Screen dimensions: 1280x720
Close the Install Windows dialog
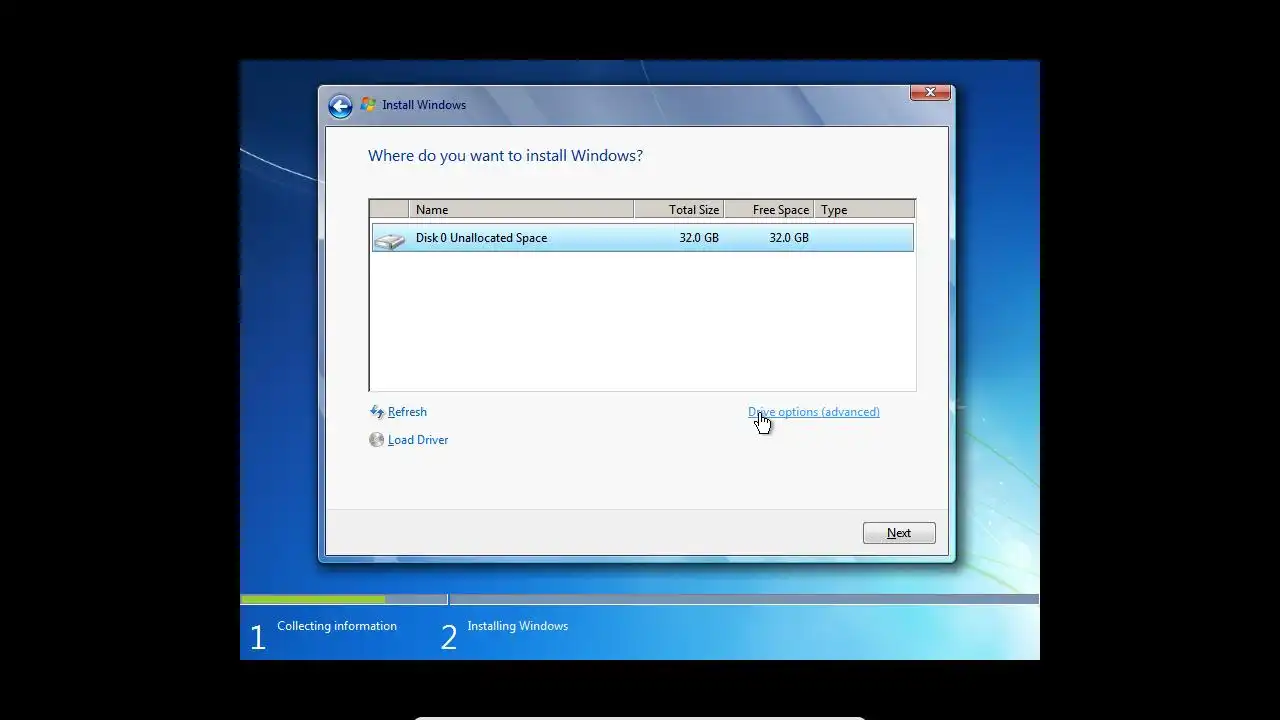coord(930,92)
